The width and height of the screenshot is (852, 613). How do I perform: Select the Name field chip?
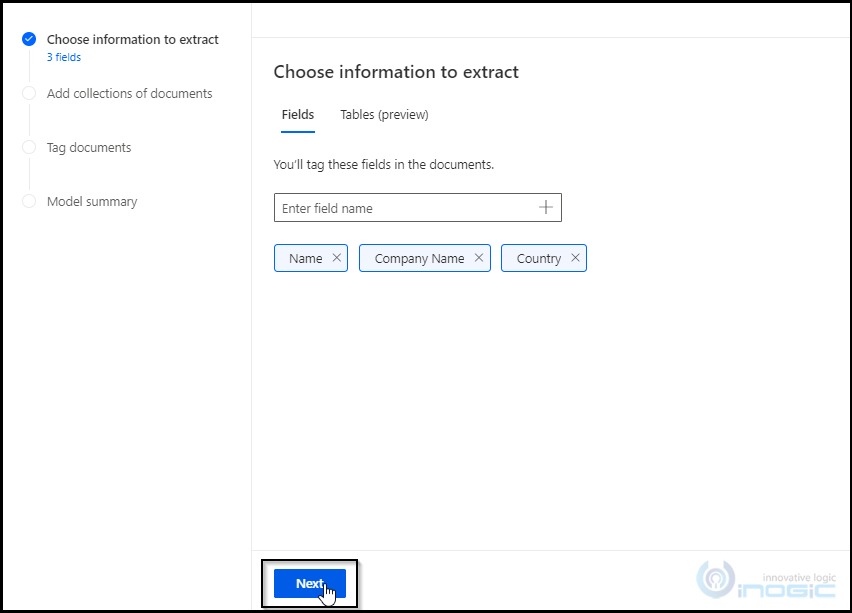click(x=305, y=258)
